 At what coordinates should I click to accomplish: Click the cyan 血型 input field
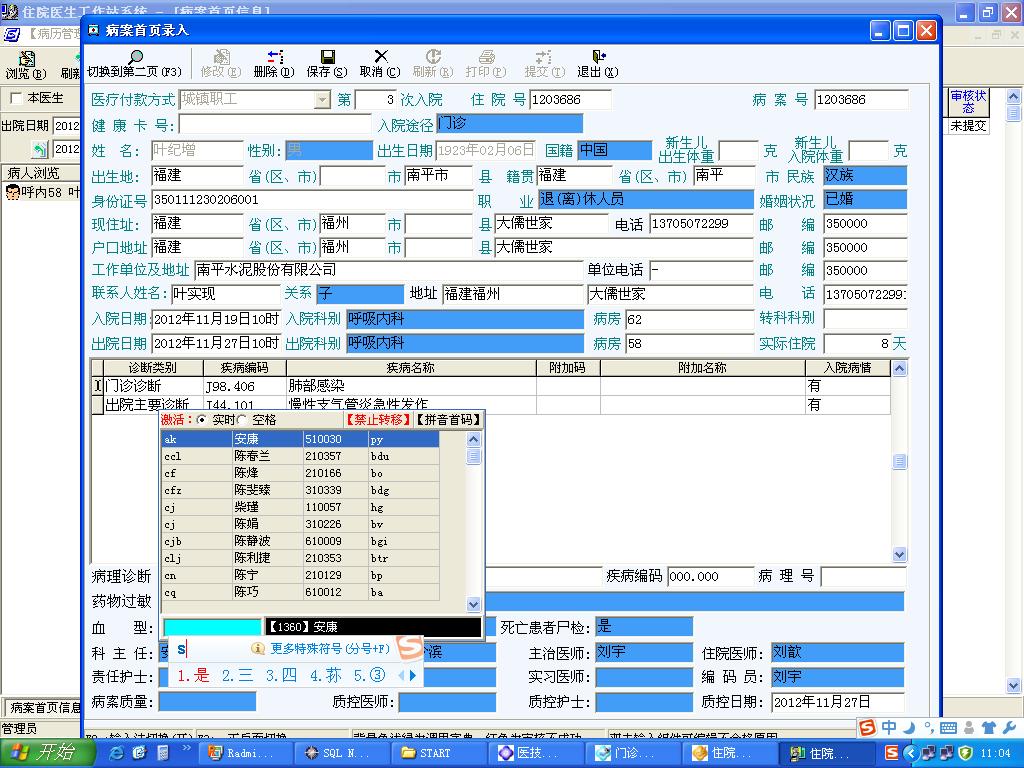[212, 628]
